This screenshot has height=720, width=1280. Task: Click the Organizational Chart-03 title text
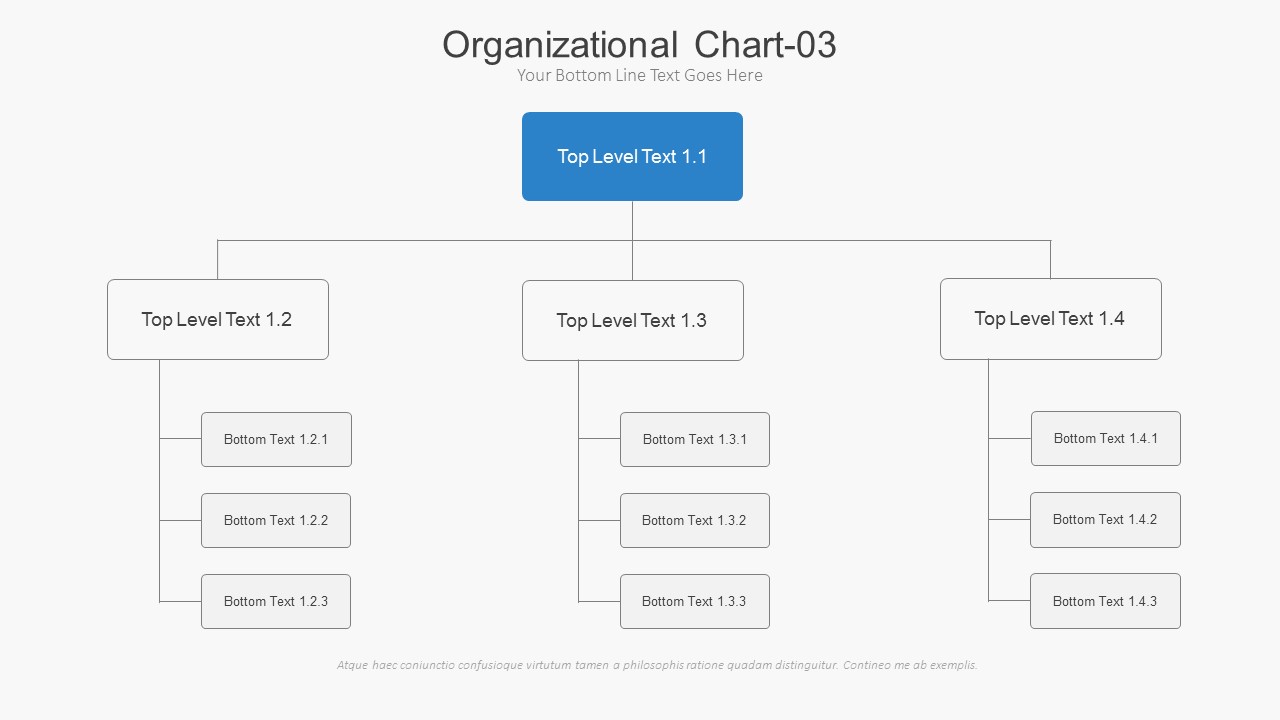(x=639, y=45)
